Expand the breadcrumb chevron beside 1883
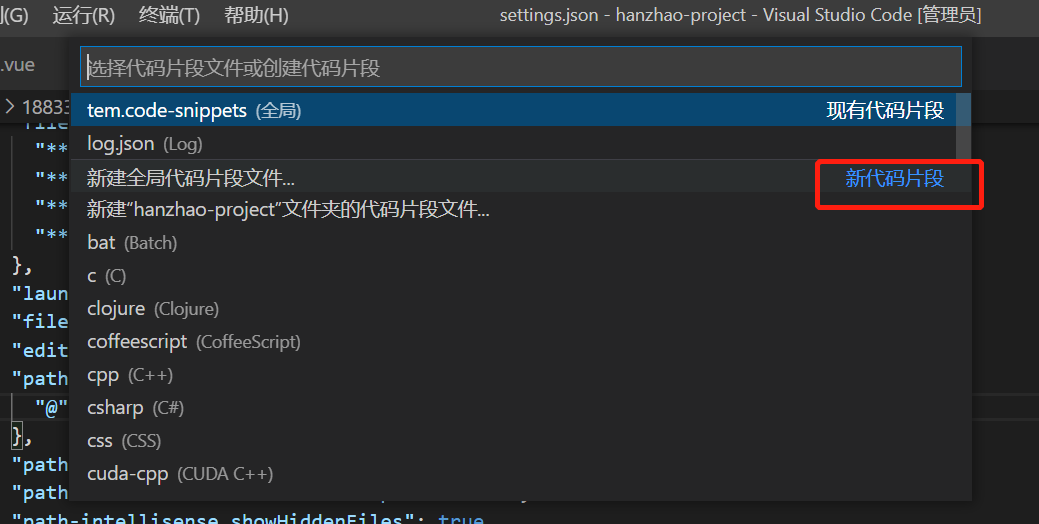 (x=9, y=106)
